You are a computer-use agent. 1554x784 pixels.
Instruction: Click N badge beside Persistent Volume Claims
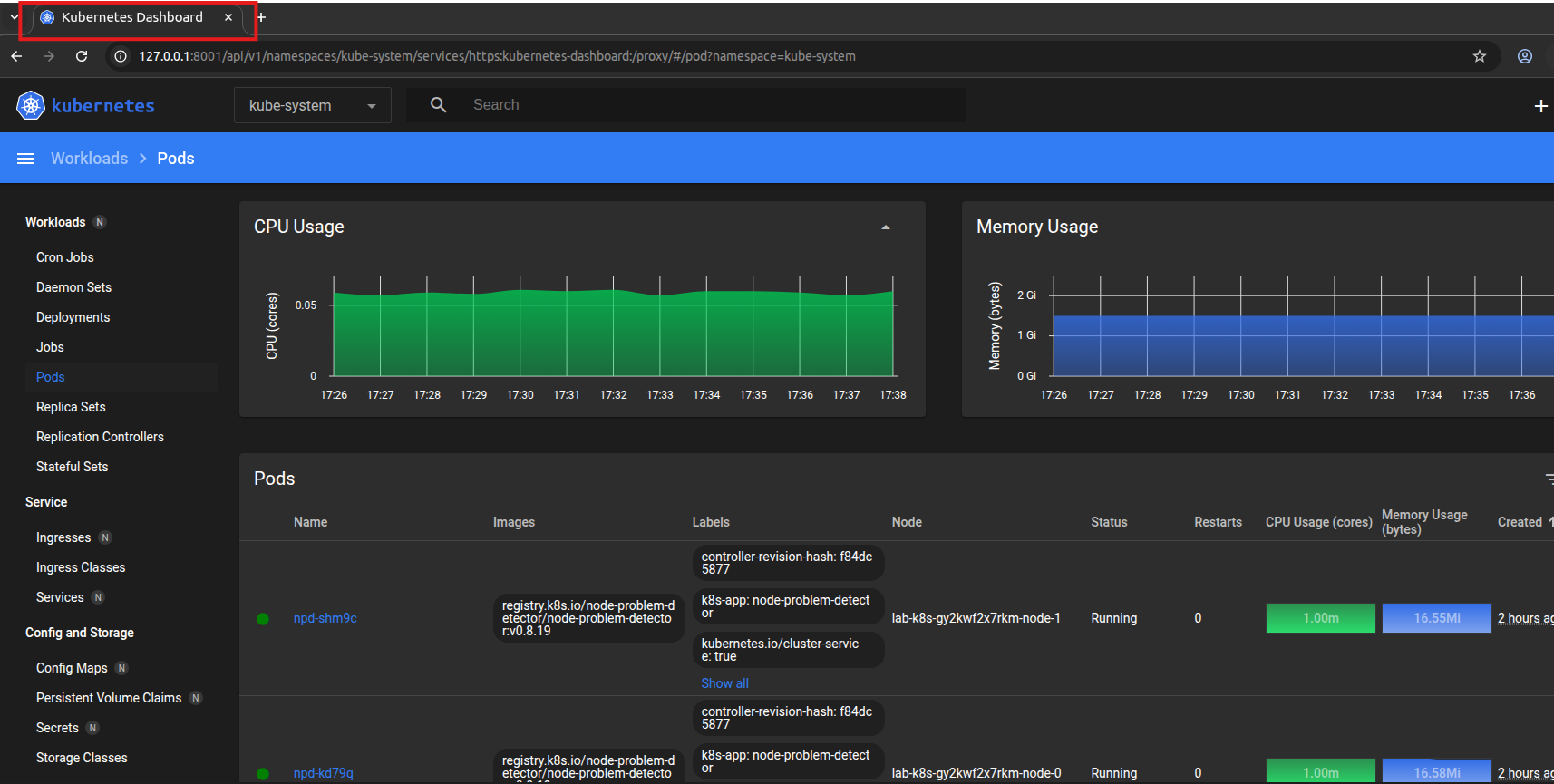(x=196, y=698)
